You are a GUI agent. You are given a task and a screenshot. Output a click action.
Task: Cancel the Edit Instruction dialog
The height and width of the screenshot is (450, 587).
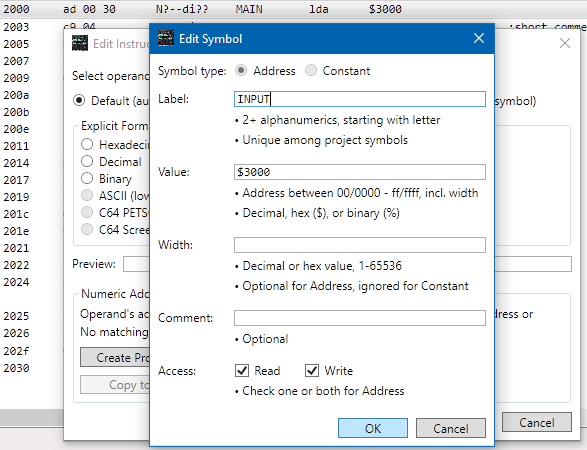(537, 422)
